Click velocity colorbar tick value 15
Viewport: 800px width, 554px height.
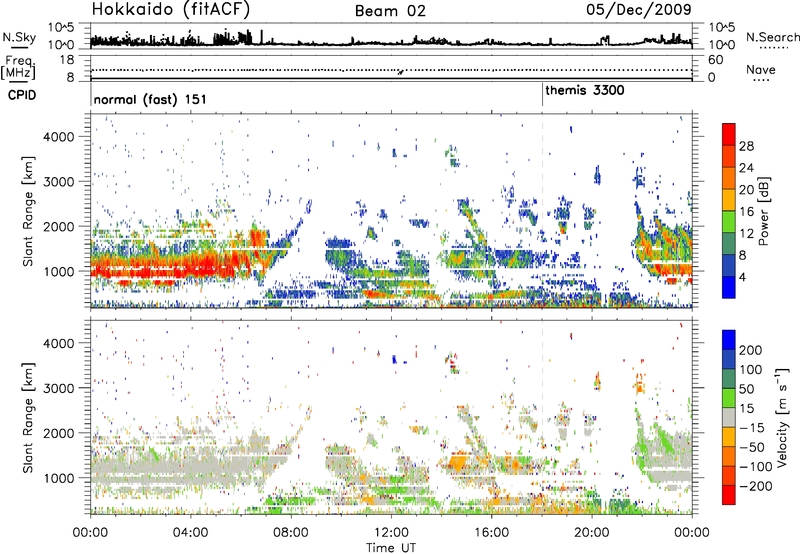746,408
